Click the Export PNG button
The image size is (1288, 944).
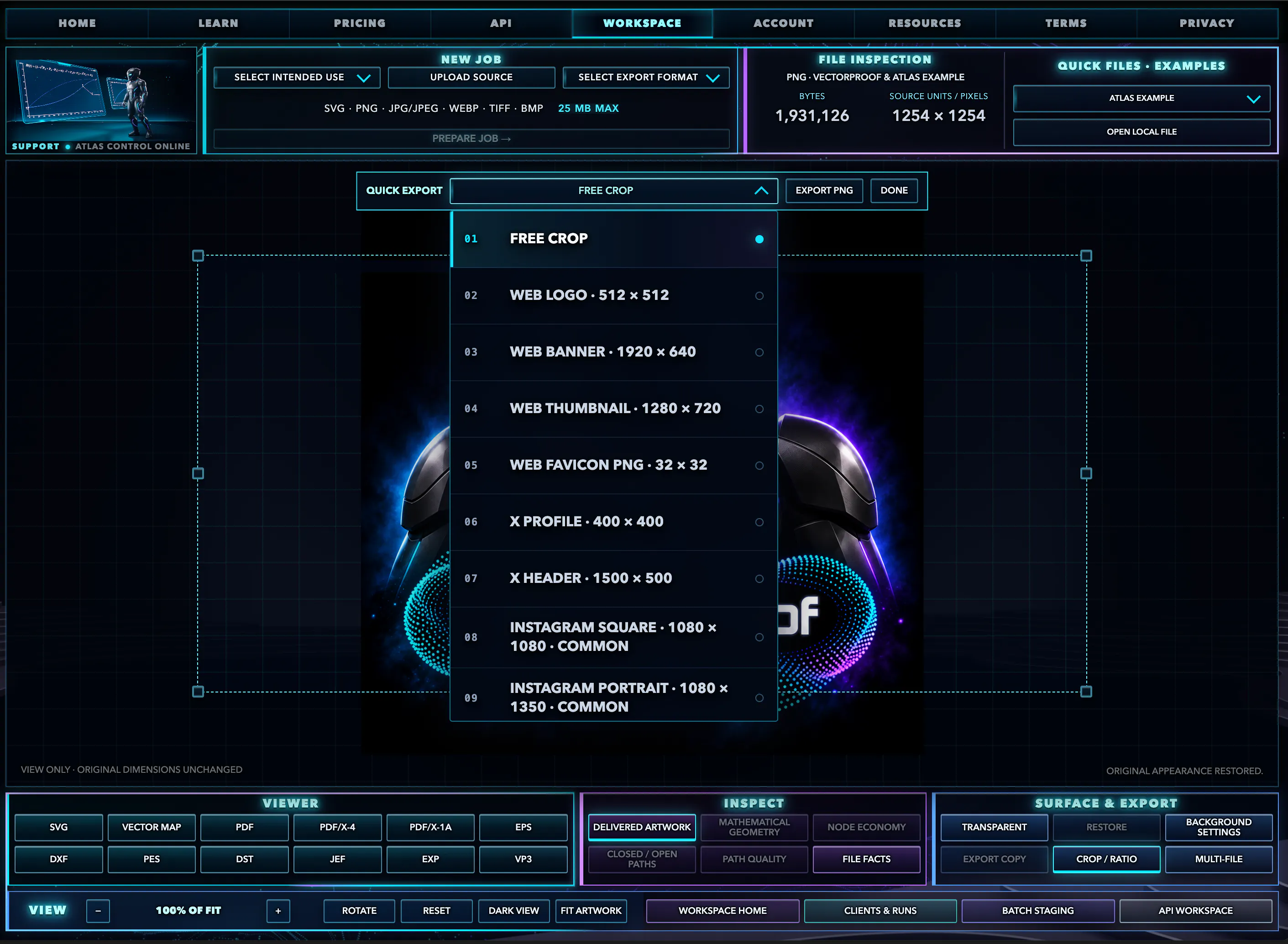(824, 191)
